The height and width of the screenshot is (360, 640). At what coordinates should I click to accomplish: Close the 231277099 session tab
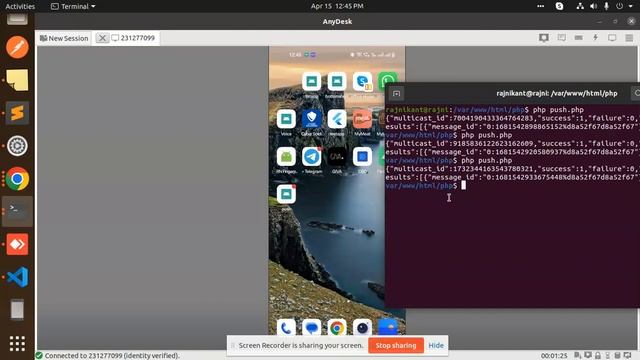[x=102, y=38]
